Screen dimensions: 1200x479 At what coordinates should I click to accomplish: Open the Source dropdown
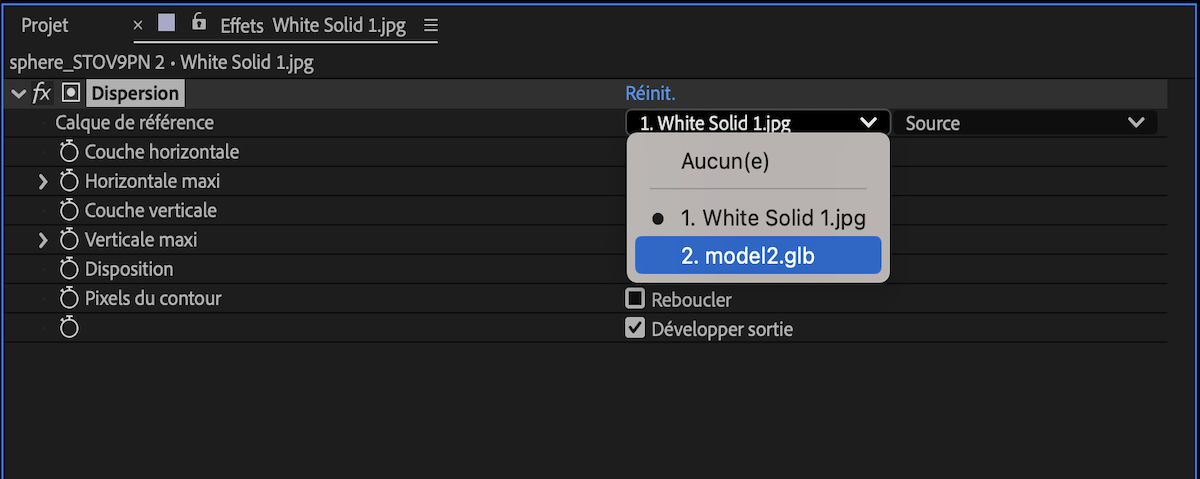tap(1025, 123)
